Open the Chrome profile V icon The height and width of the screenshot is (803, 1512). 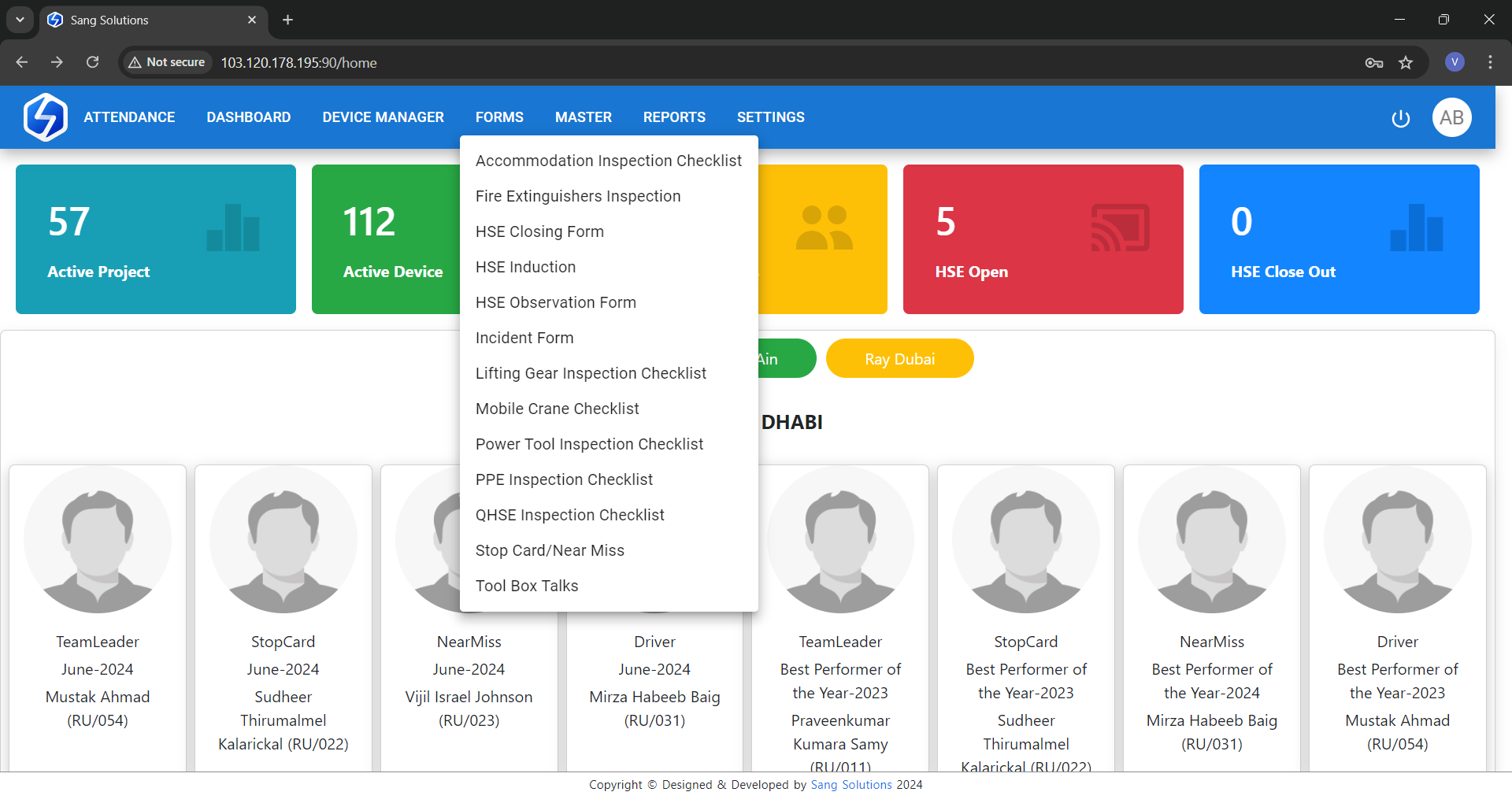(x=1455, y=62)
